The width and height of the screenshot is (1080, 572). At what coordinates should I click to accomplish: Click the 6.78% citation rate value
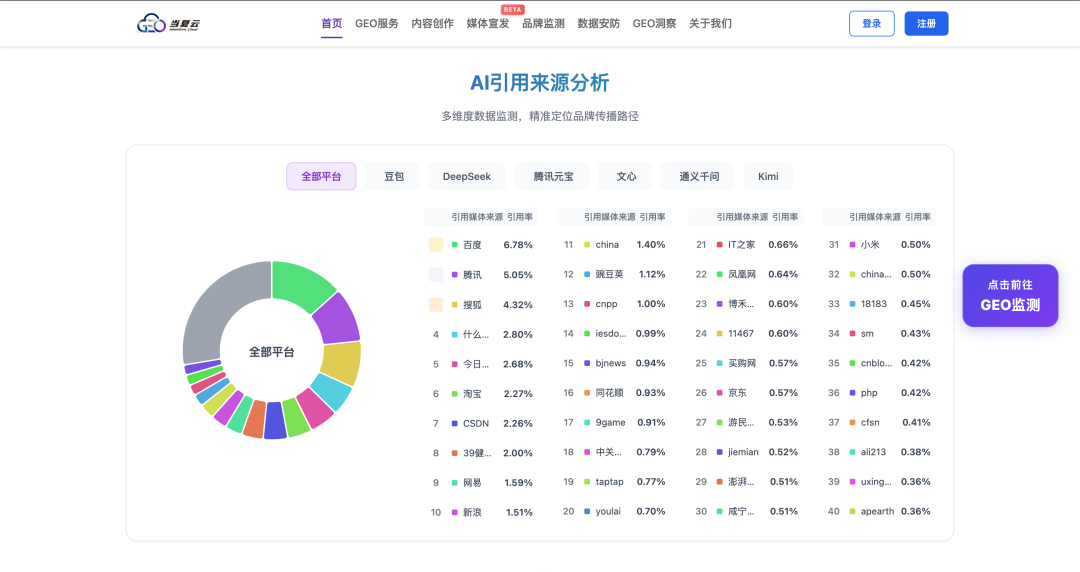tap(518, 245)
